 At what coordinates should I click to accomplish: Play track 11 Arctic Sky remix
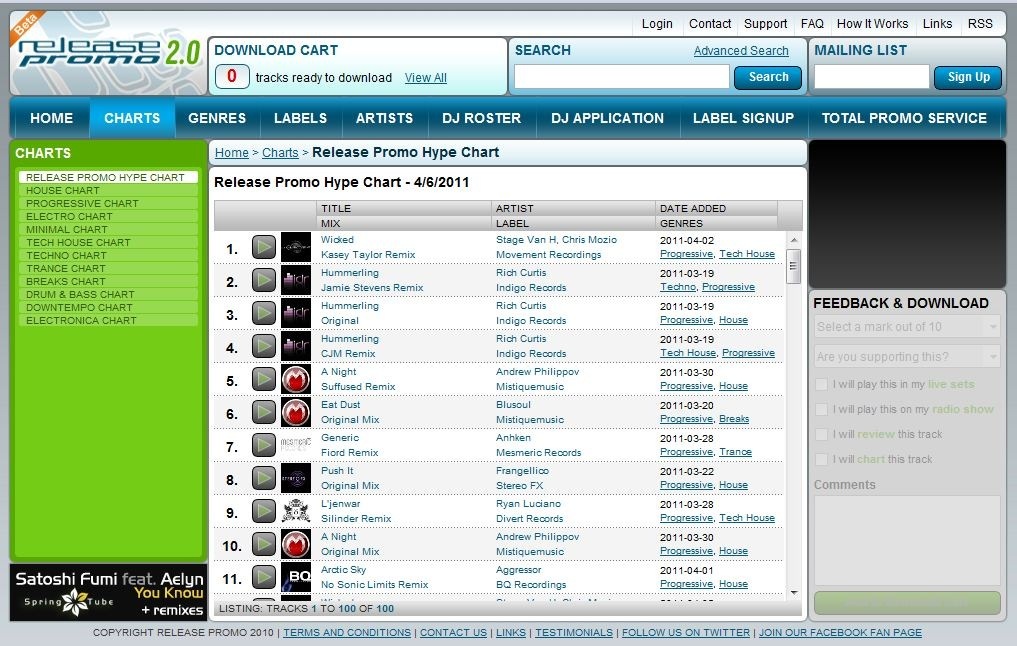pyautogui.click(x=264, y=577)
